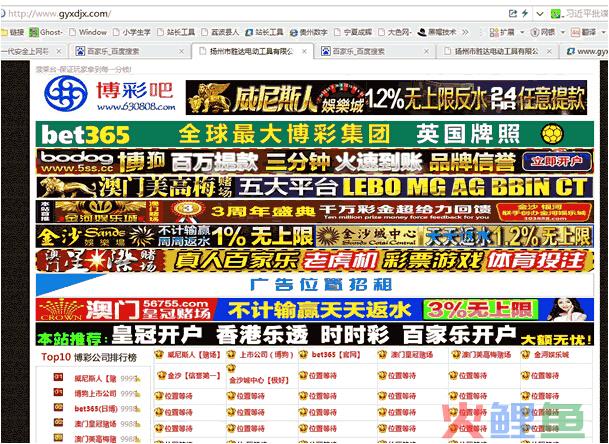Select 澳门皇冠赌场 in the Top10 list
Image resolution: width=609 pixels, height=444 pixels.
pyautogui.click(x=95, y=424)
